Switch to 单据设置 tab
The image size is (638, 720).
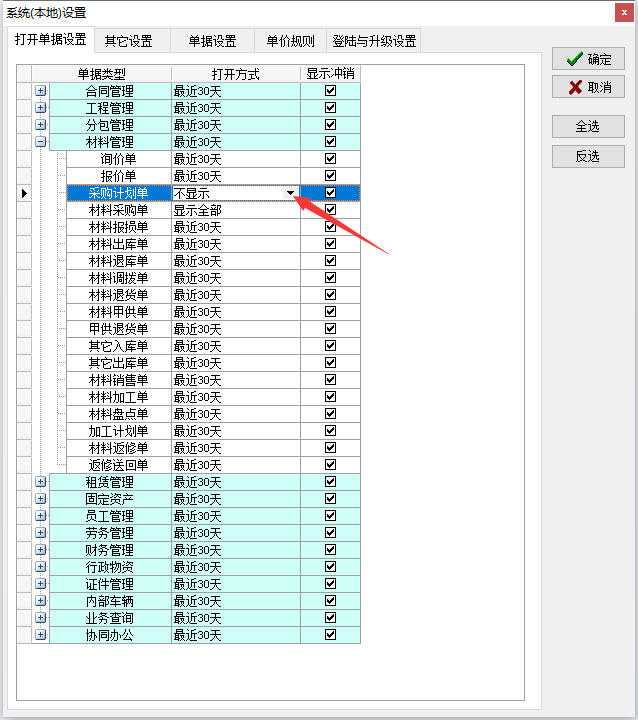point(212,41)
